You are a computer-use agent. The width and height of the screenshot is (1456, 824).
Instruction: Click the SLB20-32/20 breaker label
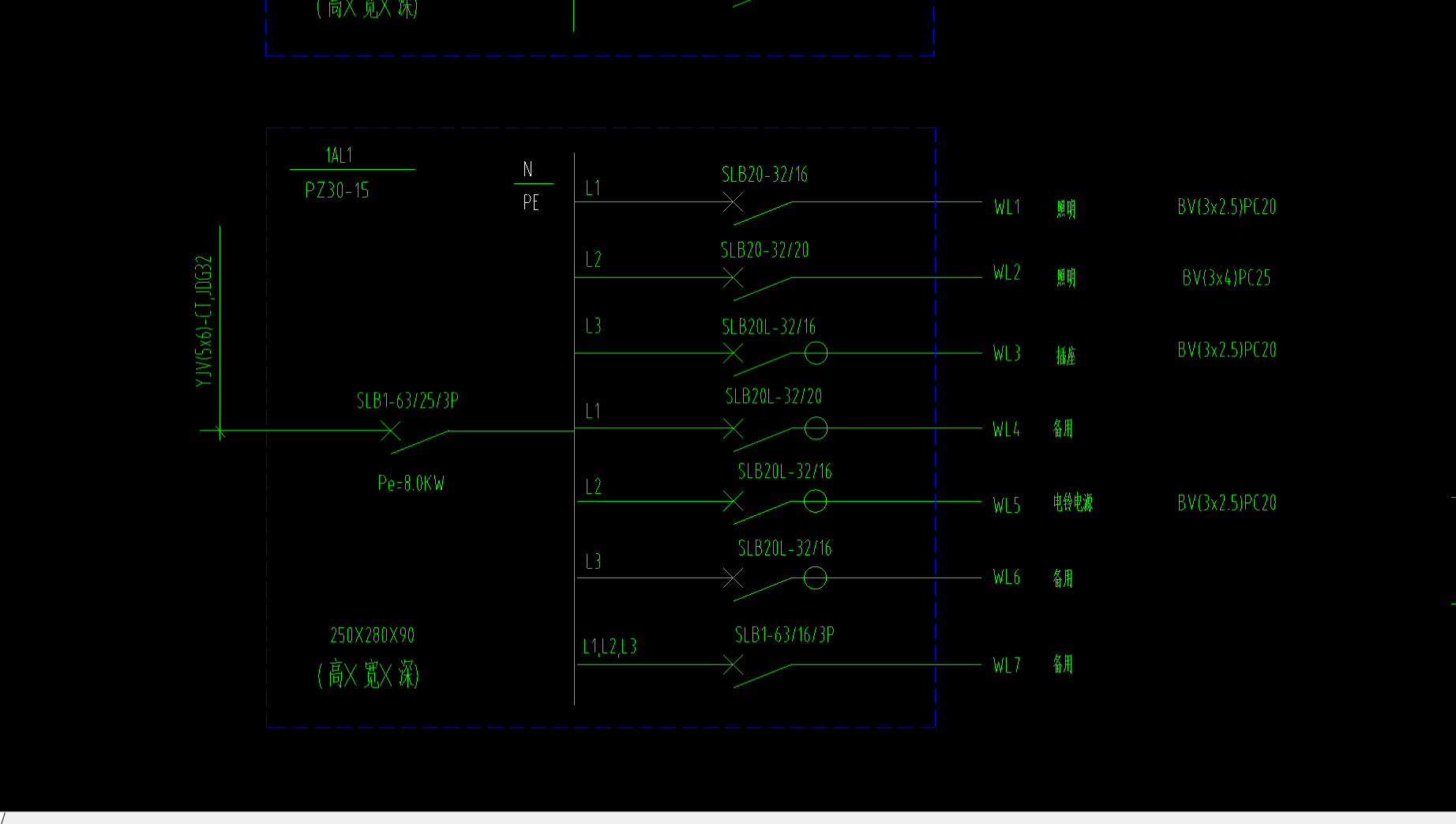click(765, 250)
